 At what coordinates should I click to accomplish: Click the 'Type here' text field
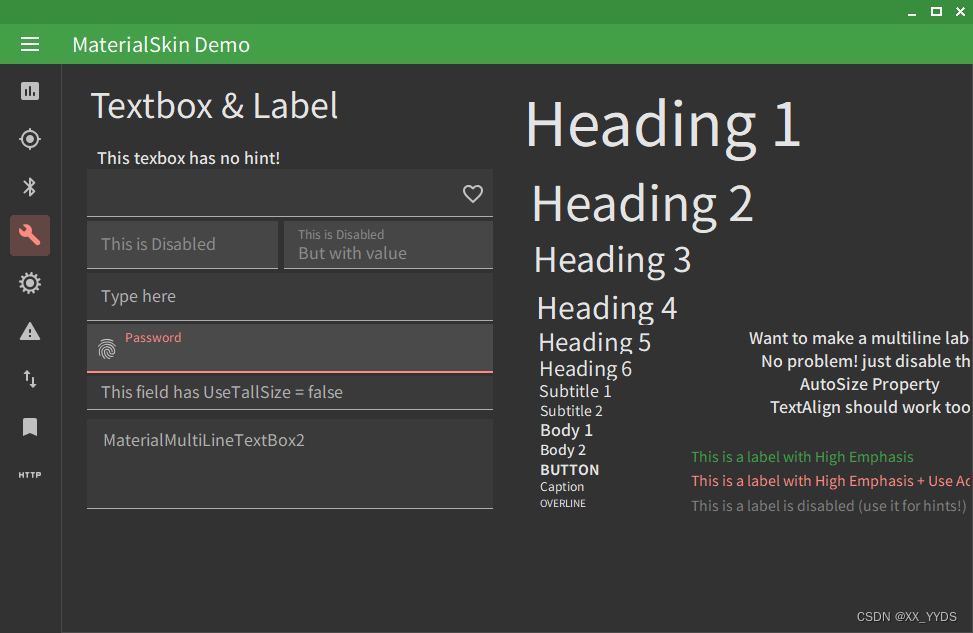point(290,297)
